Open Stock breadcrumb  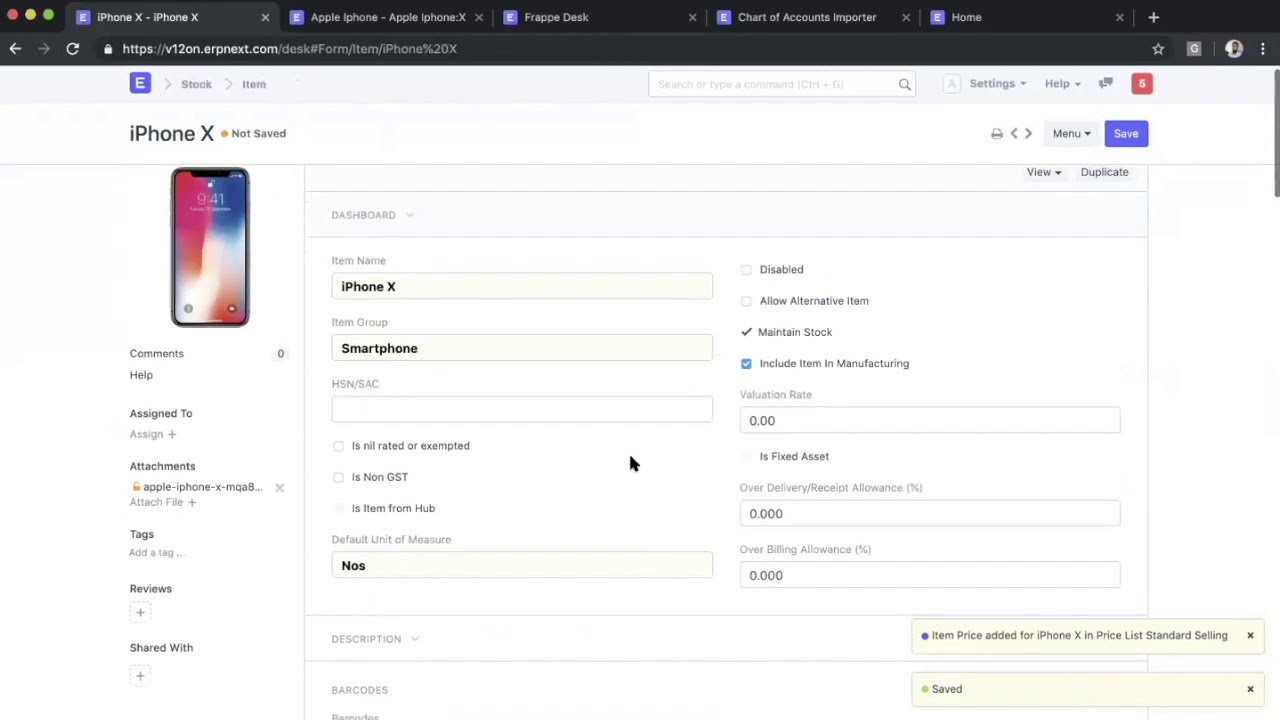tap(196, 84)
